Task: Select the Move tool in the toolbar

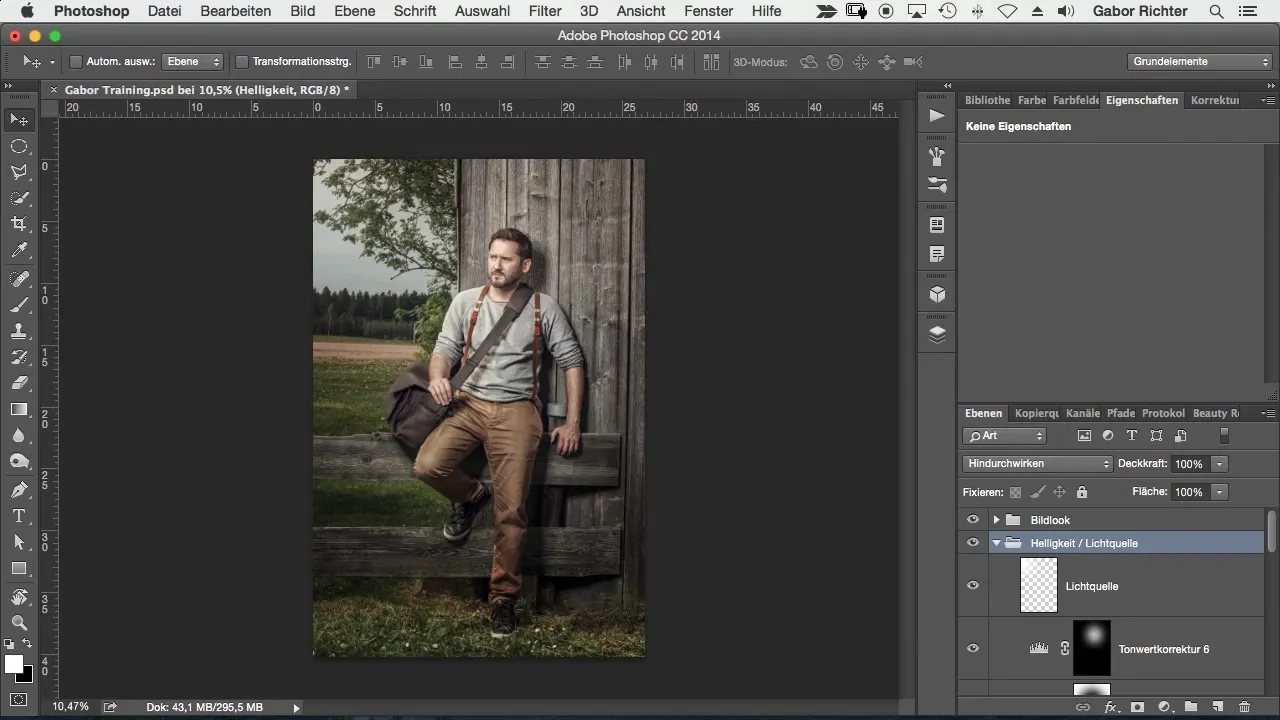Action: pyautogui.click(x=19, y=120)
